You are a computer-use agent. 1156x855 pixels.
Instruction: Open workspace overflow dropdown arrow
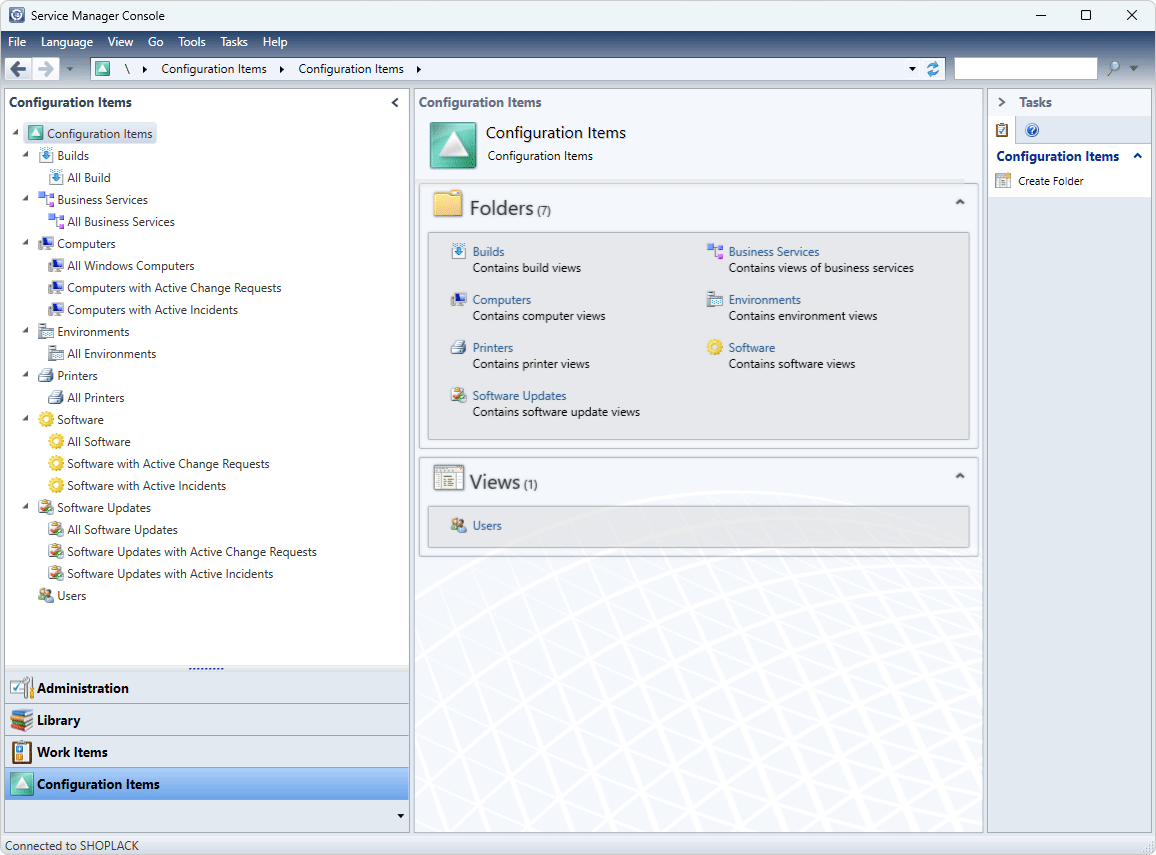(x=400, y=816)
